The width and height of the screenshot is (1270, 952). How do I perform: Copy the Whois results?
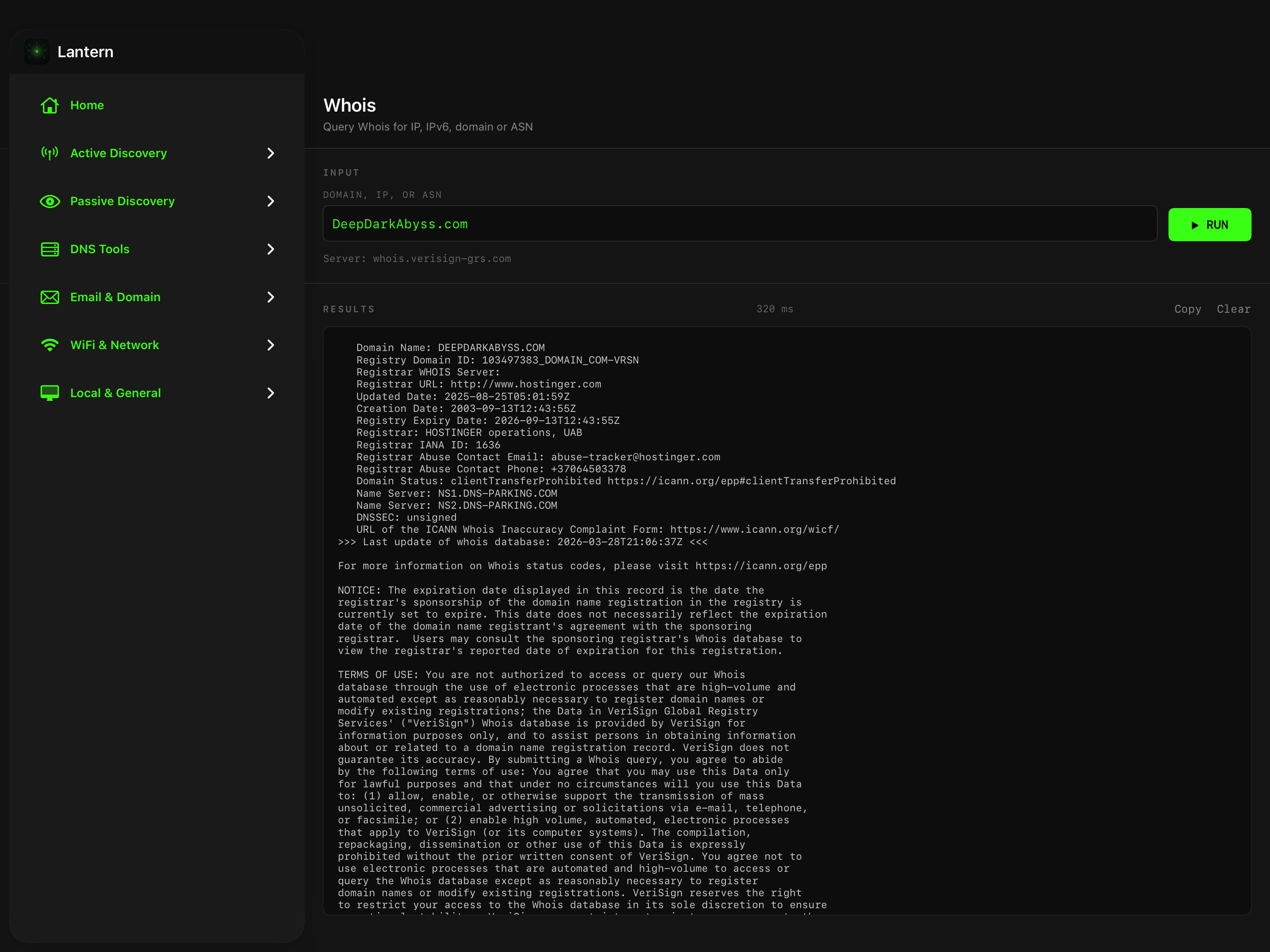point(1187,309)
